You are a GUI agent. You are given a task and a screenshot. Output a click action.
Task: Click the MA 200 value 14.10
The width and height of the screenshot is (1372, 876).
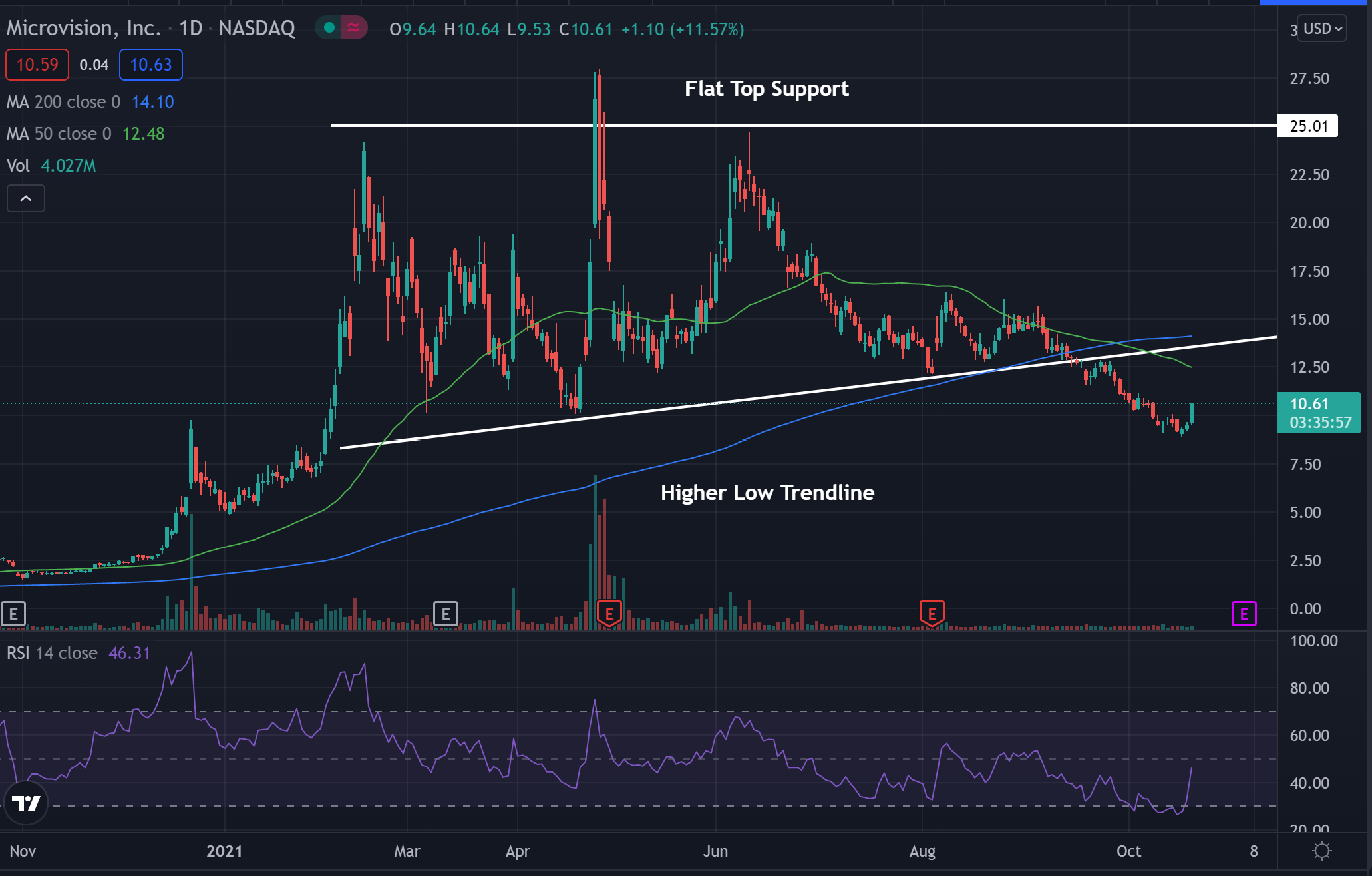(x=152, y=102)
